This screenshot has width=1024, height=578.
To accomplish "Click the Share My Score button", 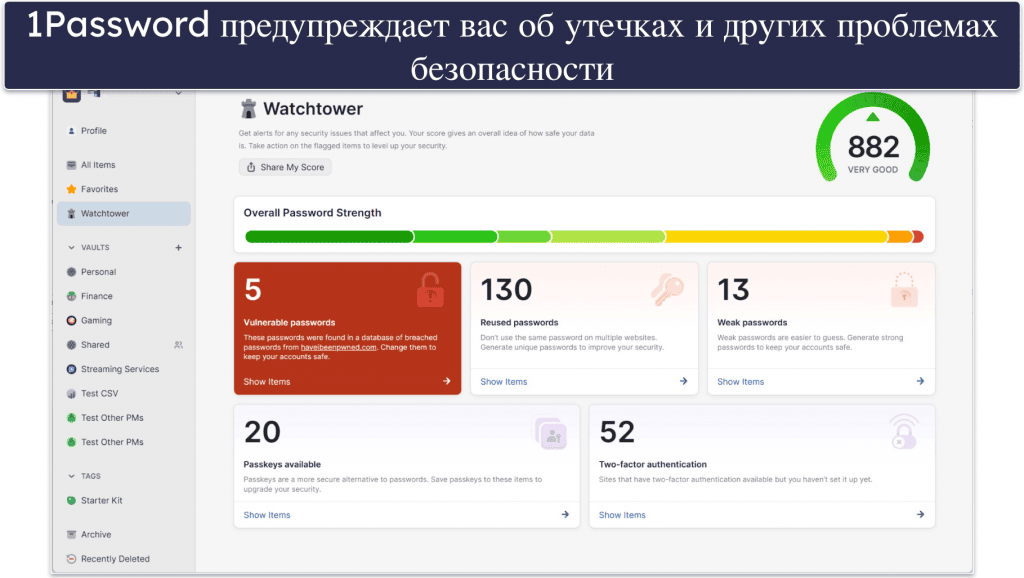I will click(285, 167).
